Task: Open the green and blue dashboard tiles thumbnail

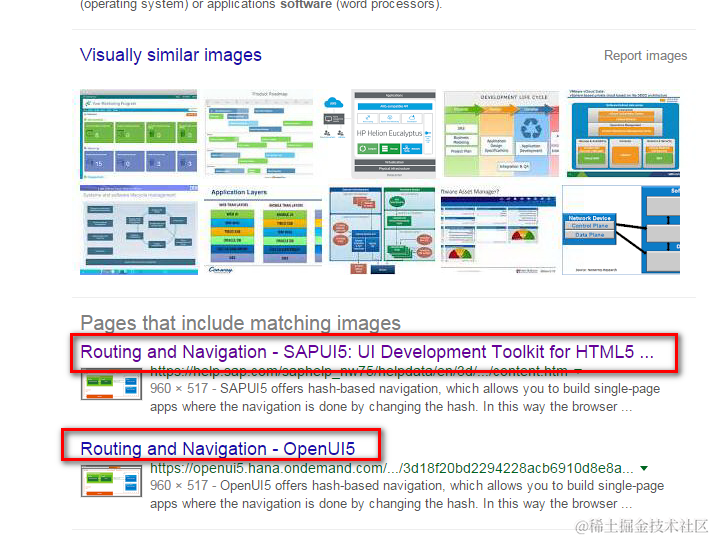Action: point(139,134)
